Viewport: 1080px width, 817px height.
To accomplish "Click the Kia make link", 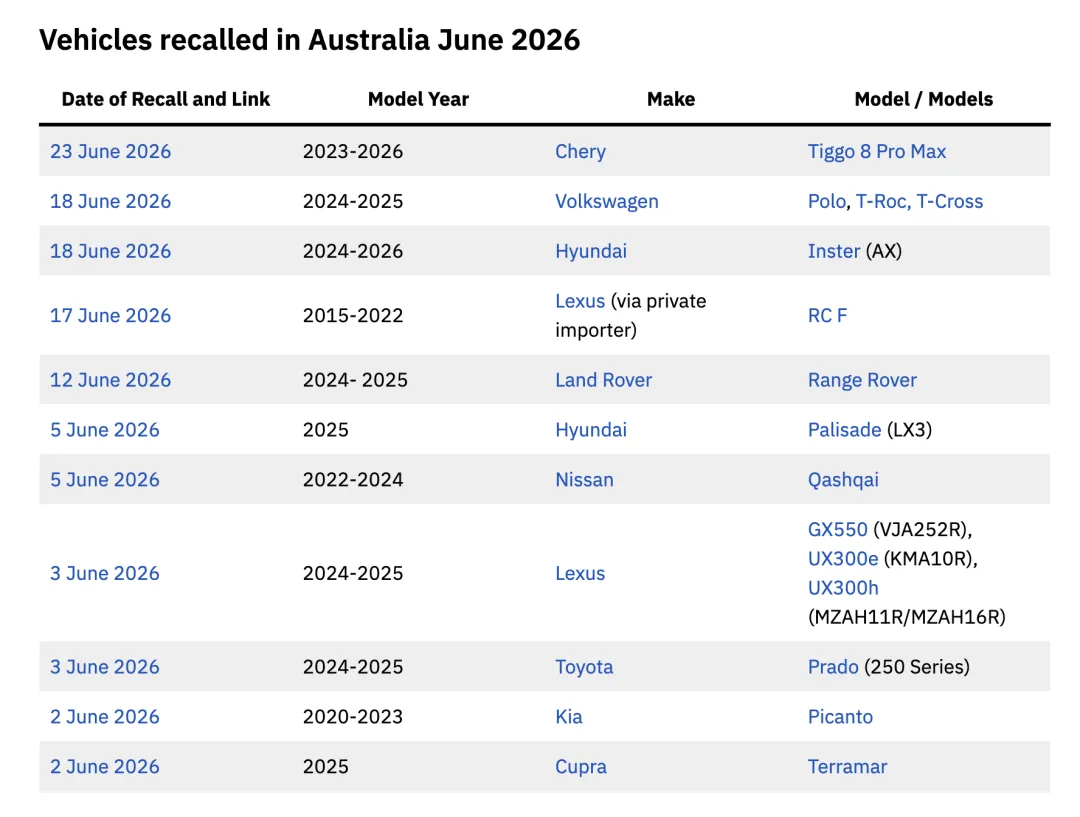I will click(x=569, y=716).
